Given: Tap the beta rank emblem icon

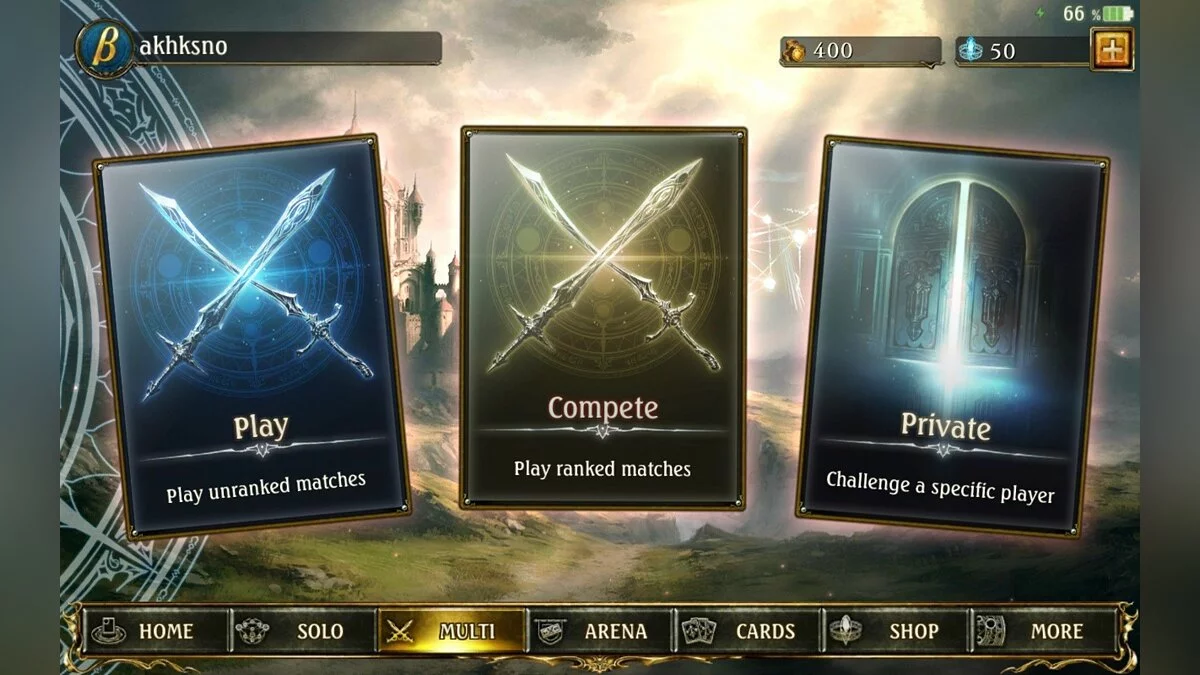Looking at the screenshot, I should click(104, 46).
